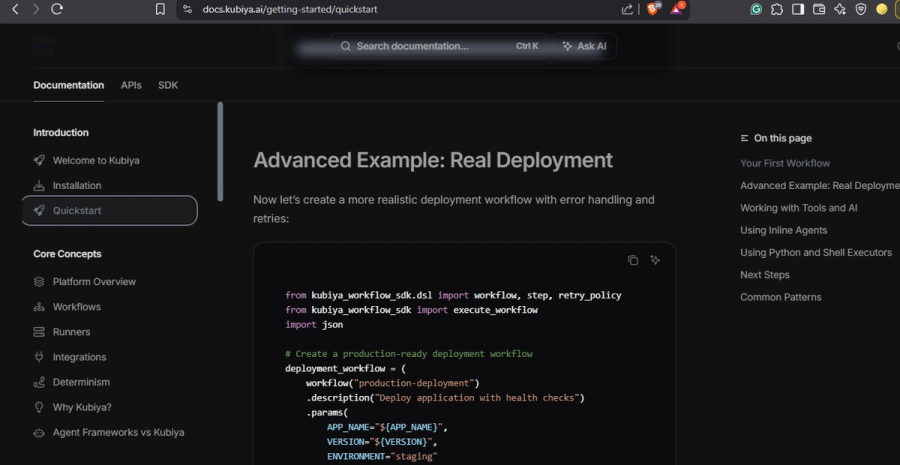The width and height of the screenshot is (900, 465).
Task: Open the Brave Shields lion icon
Action: 653,9
